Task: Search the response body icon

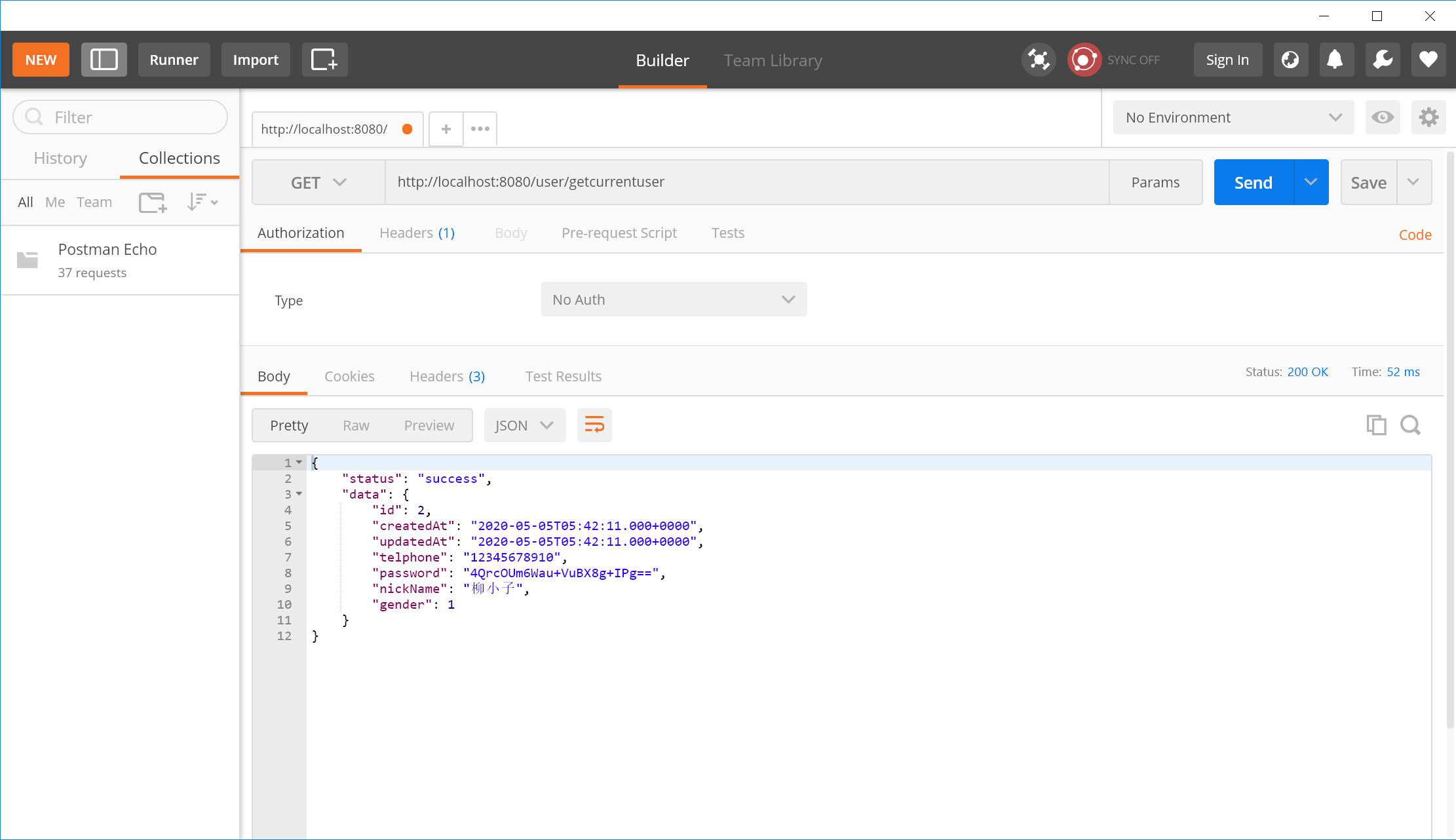Action: click(1410, 425)
